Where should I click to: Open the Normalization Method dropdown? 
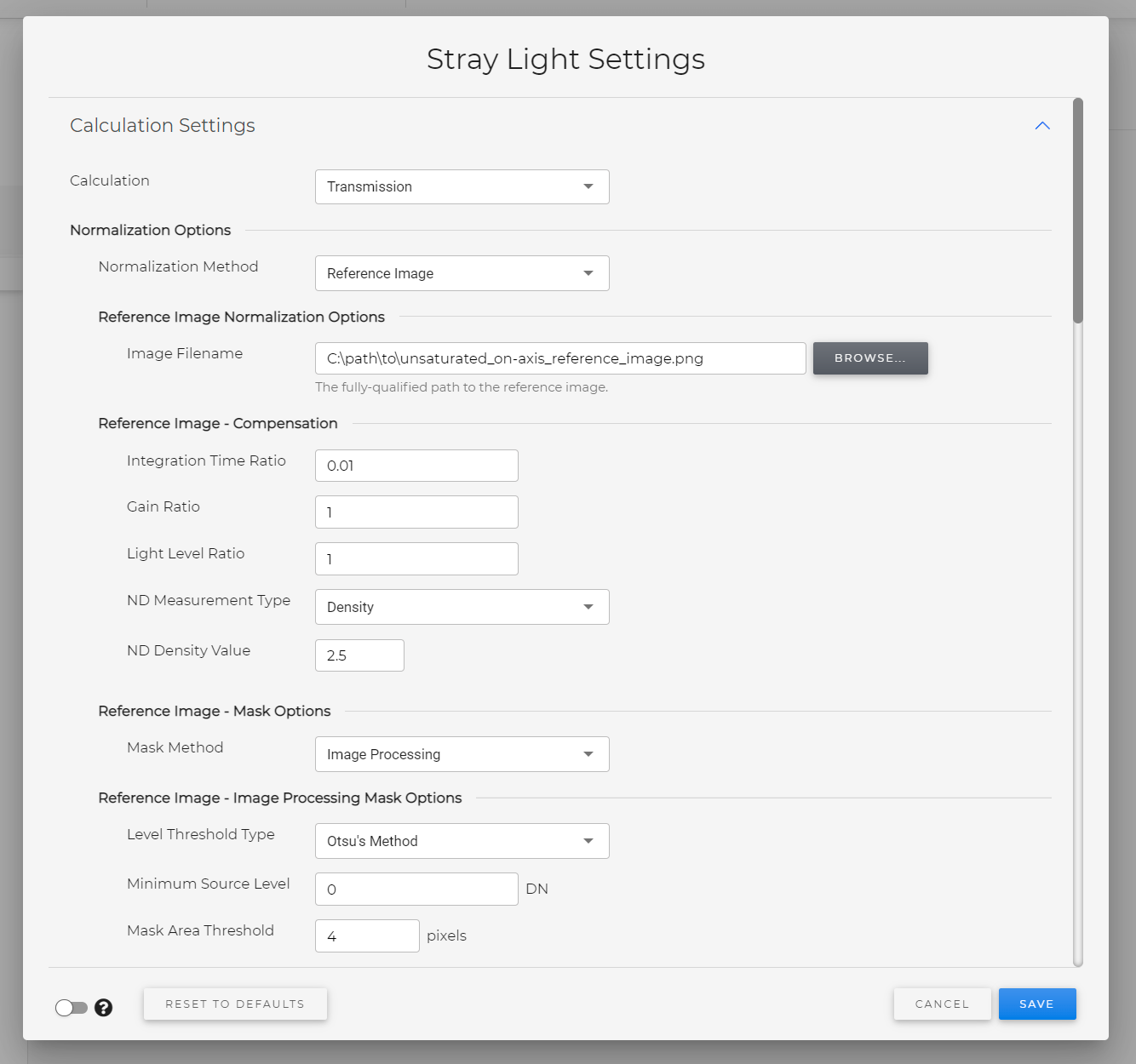tap(462, 273)
